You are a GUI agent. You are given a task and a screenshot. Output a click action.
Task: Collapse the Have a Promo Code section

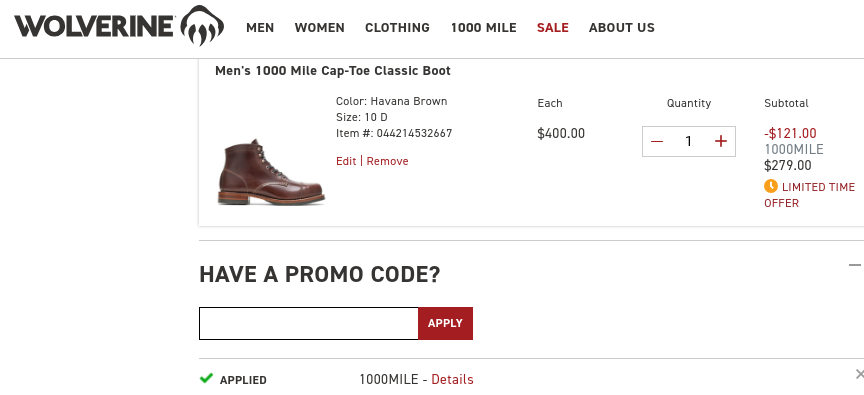coord(855,265)
